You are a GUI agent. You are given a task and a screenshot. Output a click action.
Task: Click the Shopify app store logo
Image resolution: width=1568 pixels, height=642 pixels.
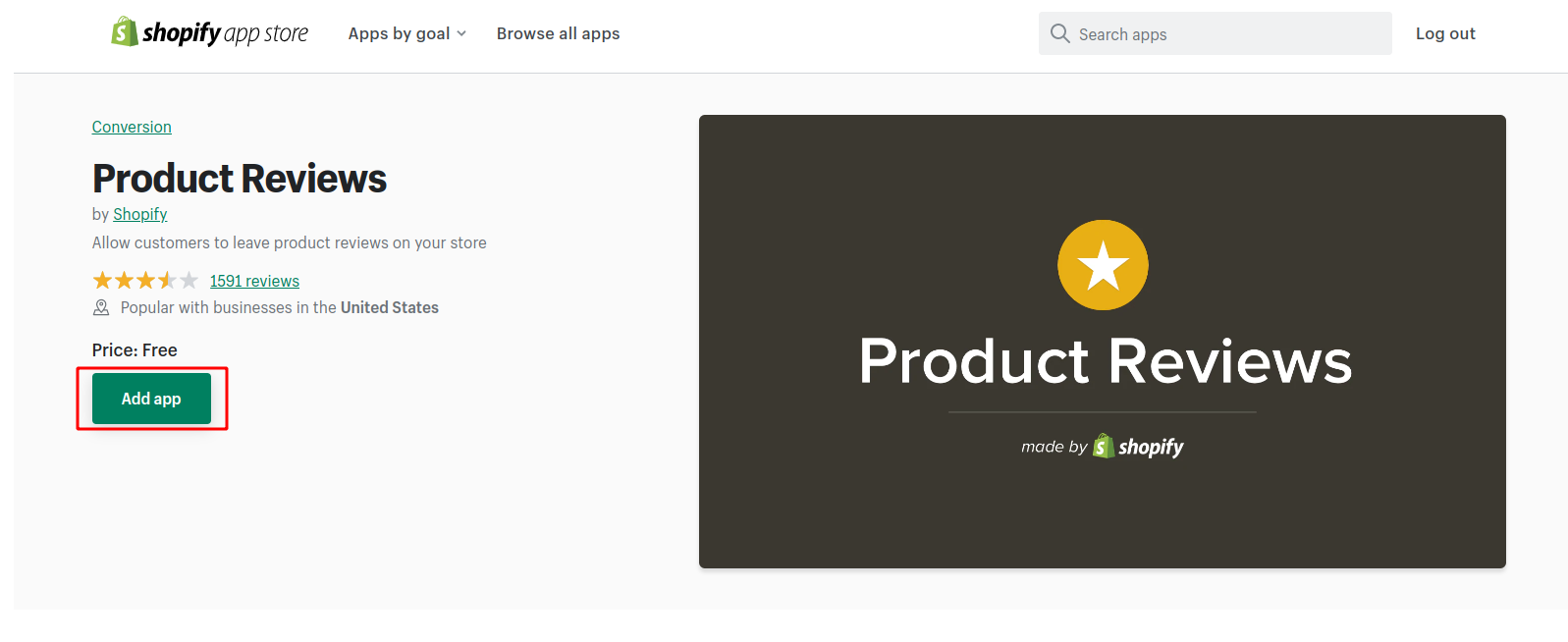(x=209, y=32)
